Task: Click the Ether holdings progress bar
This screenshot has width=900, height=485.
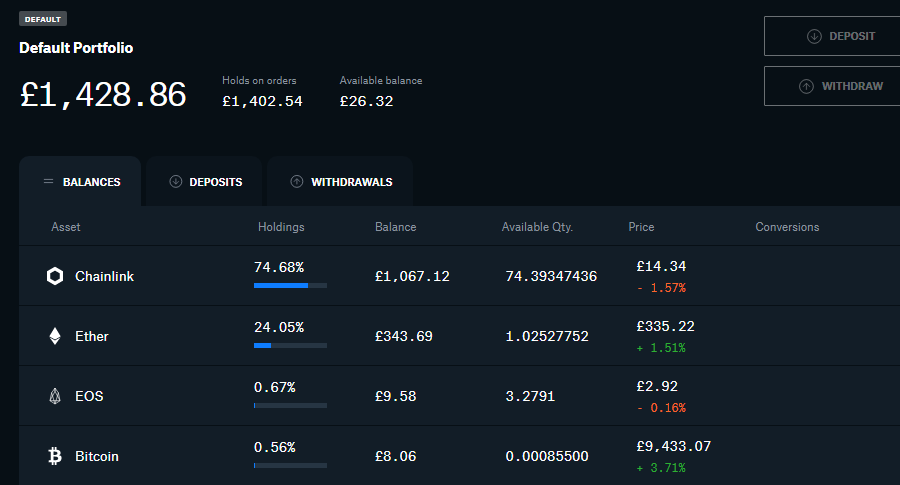Action: click(x=290, y=346)
